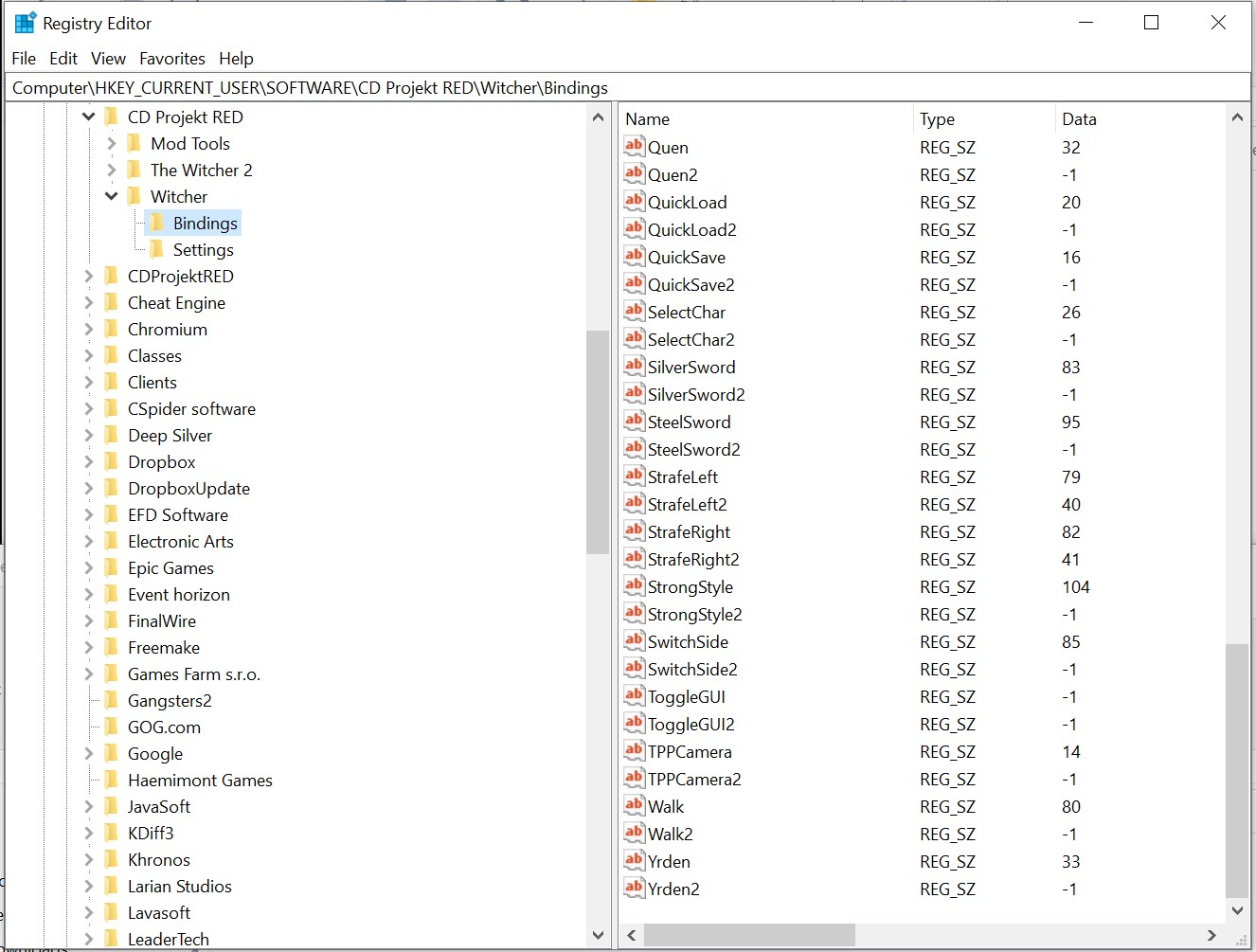1256x952 pixels.
Task: Click the tree pane scroll down arrow
Action: [598, 935]
